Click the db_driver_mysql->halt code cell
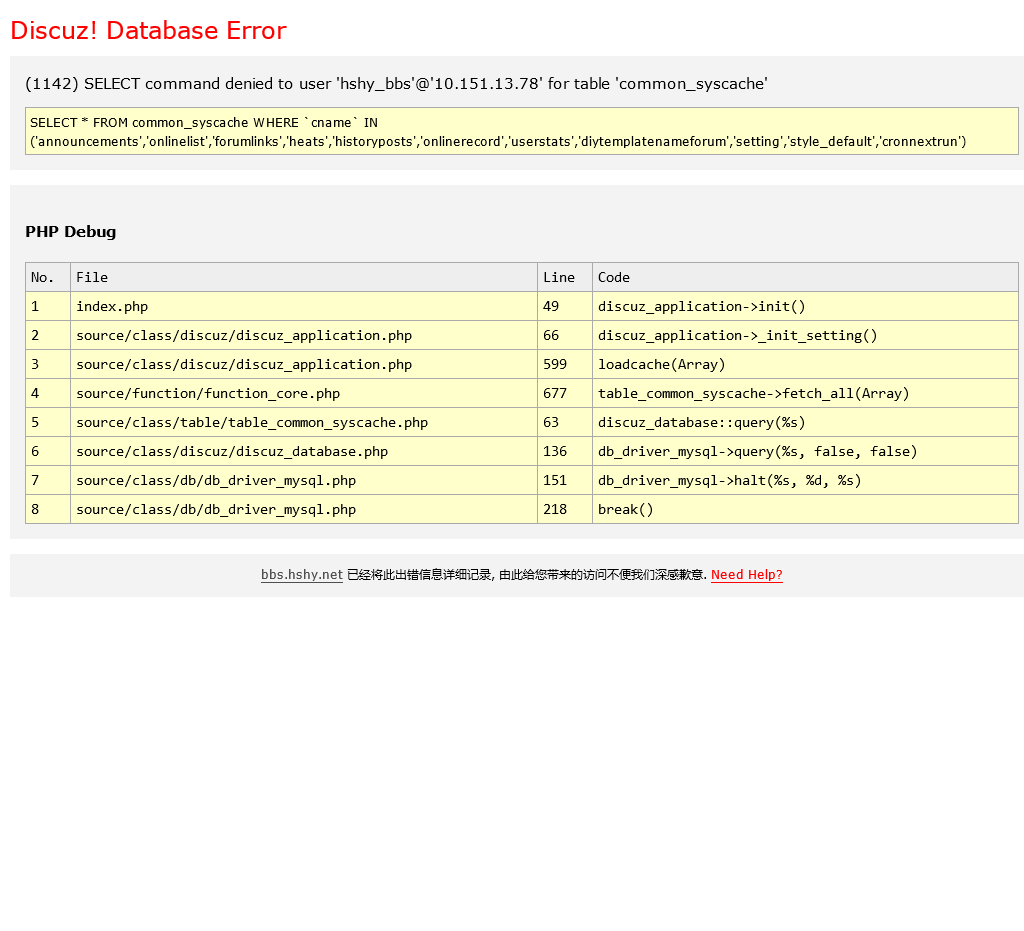Image resolution: width=1024 pixels, height=931 pixels. point(729,480)
